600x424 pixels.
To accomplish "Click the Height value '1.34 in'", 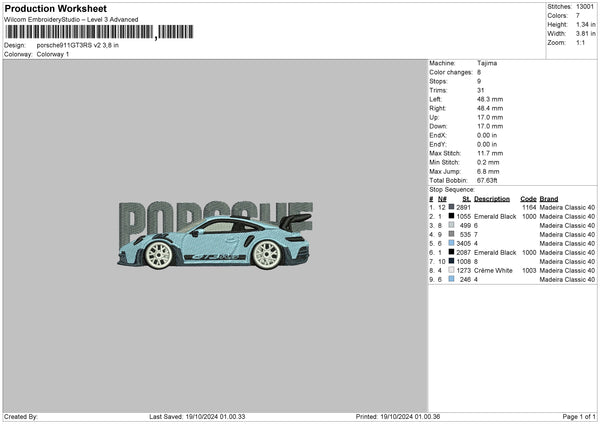I will click(586, 24).
